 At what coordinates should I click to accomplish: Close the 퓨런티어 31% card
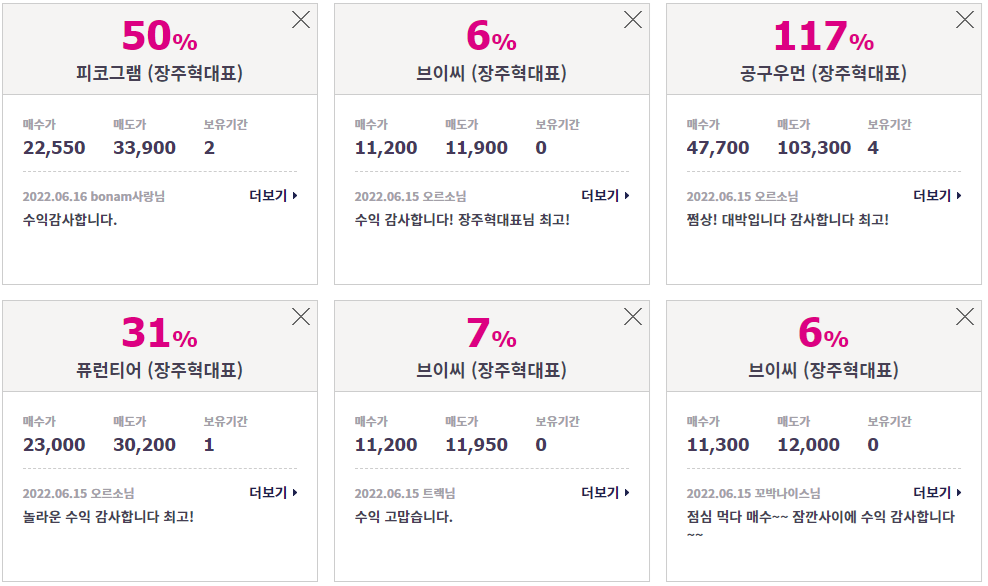301,317
